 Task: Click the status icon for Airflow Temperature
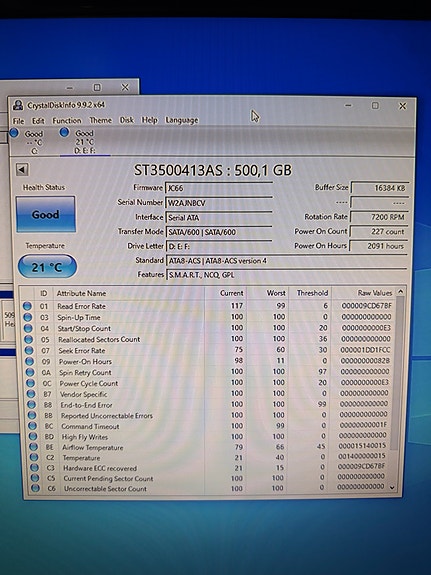coord(33,447)
